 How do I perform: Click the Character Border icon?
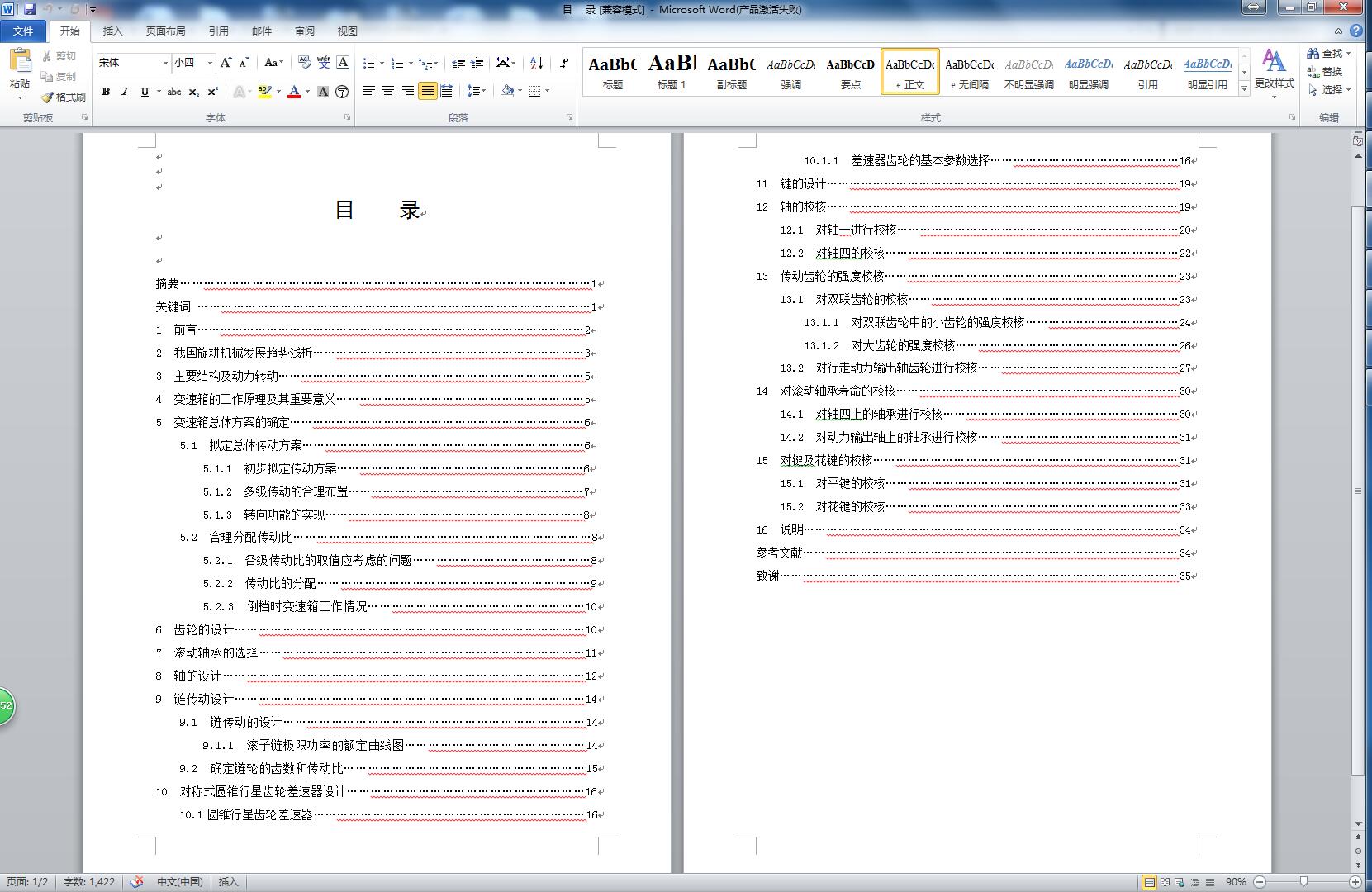pyautogui.click(x=343, y=63)
